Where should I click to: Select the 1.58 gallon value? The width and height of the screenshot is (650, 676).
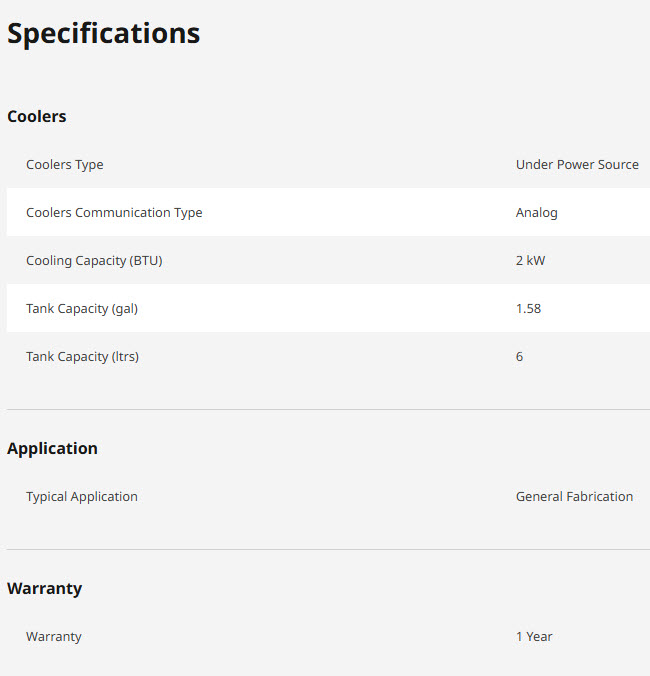coord(528,308)
